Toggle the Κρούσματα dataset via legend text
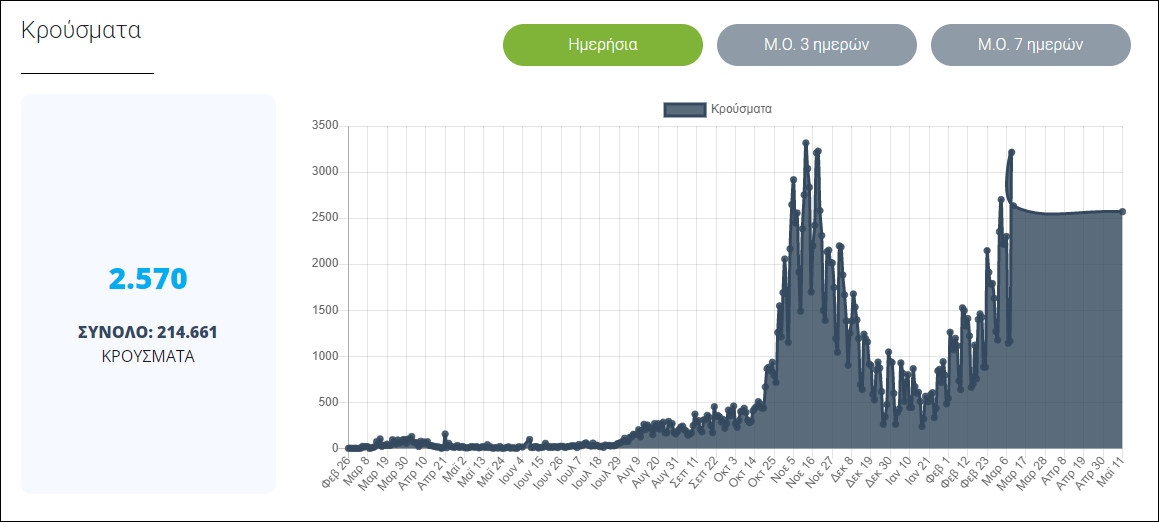This screenshot has width=1159, height=522. [x=740, y=109]
